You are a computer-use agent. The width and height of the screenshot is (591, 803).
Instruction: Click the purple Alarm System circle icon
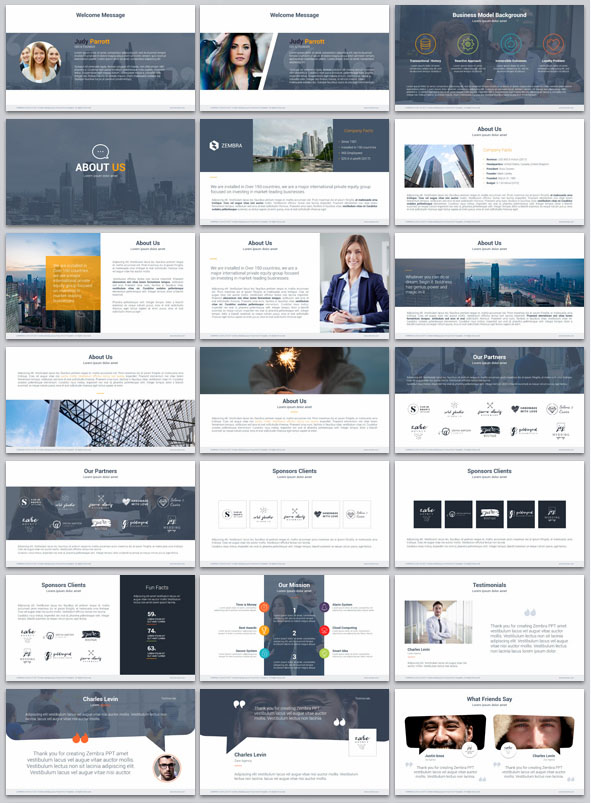pos(324,607)
